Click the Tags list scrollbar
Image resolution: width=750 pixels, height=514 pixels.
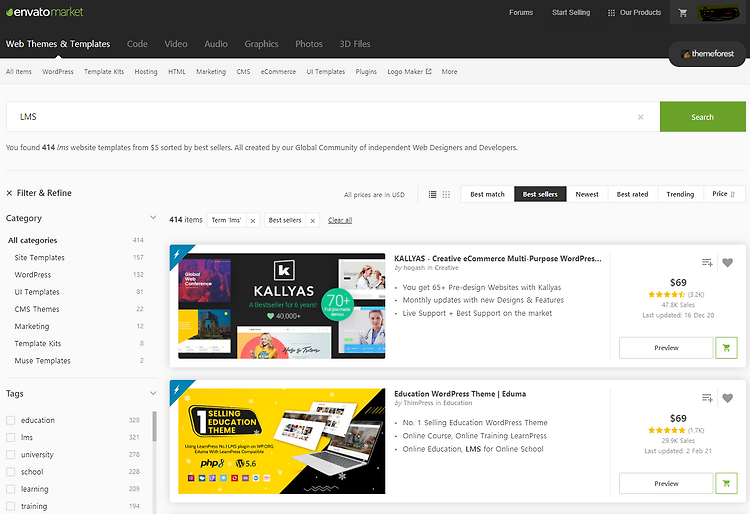154,427
